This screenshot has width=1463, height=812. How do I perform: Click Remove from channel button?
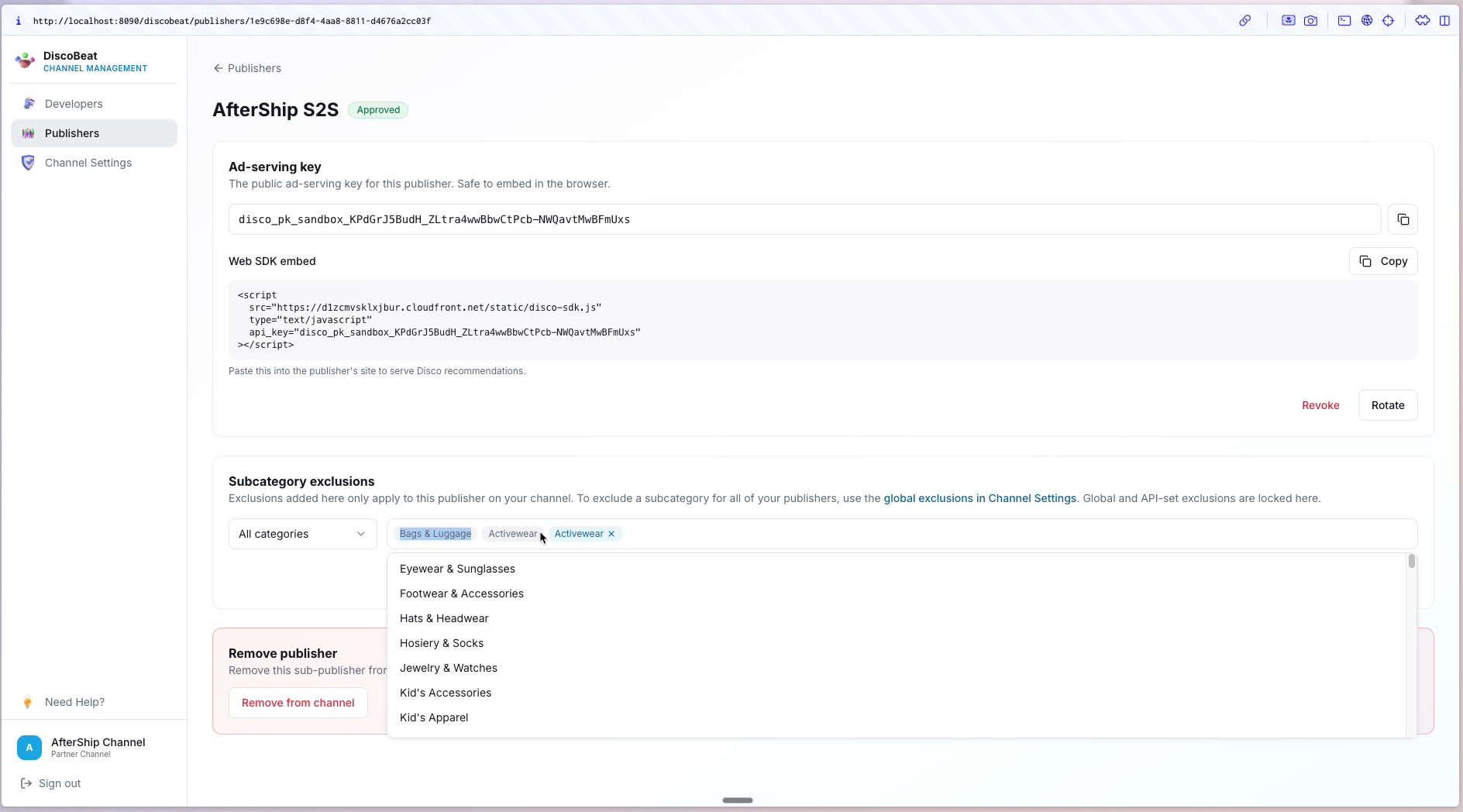pos(298,703)
